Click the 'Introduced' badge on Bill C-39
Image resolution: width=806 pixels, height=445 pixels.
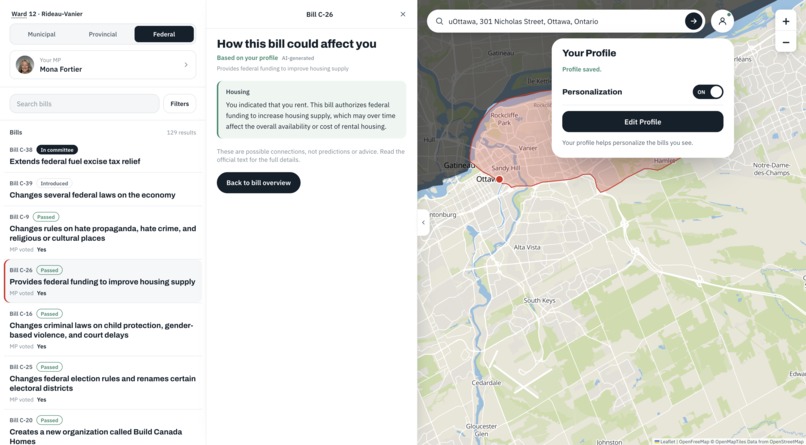click(54, 183)
